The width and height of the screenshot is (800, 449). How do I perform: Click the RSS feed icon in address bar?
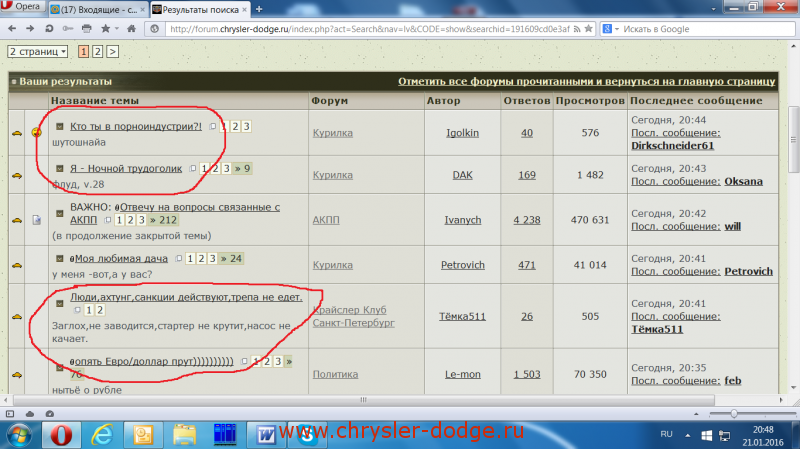[x=577, y=29]
